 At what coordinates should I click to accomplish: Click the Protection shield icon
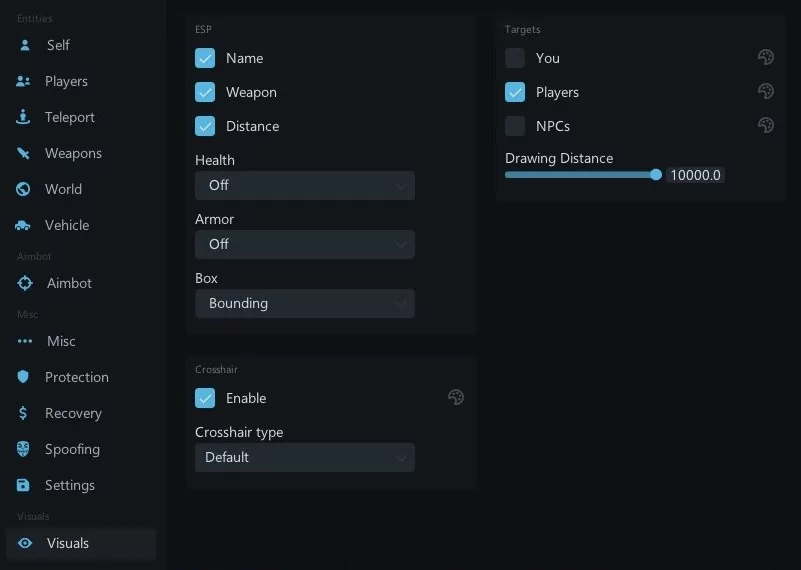[23, 377]
